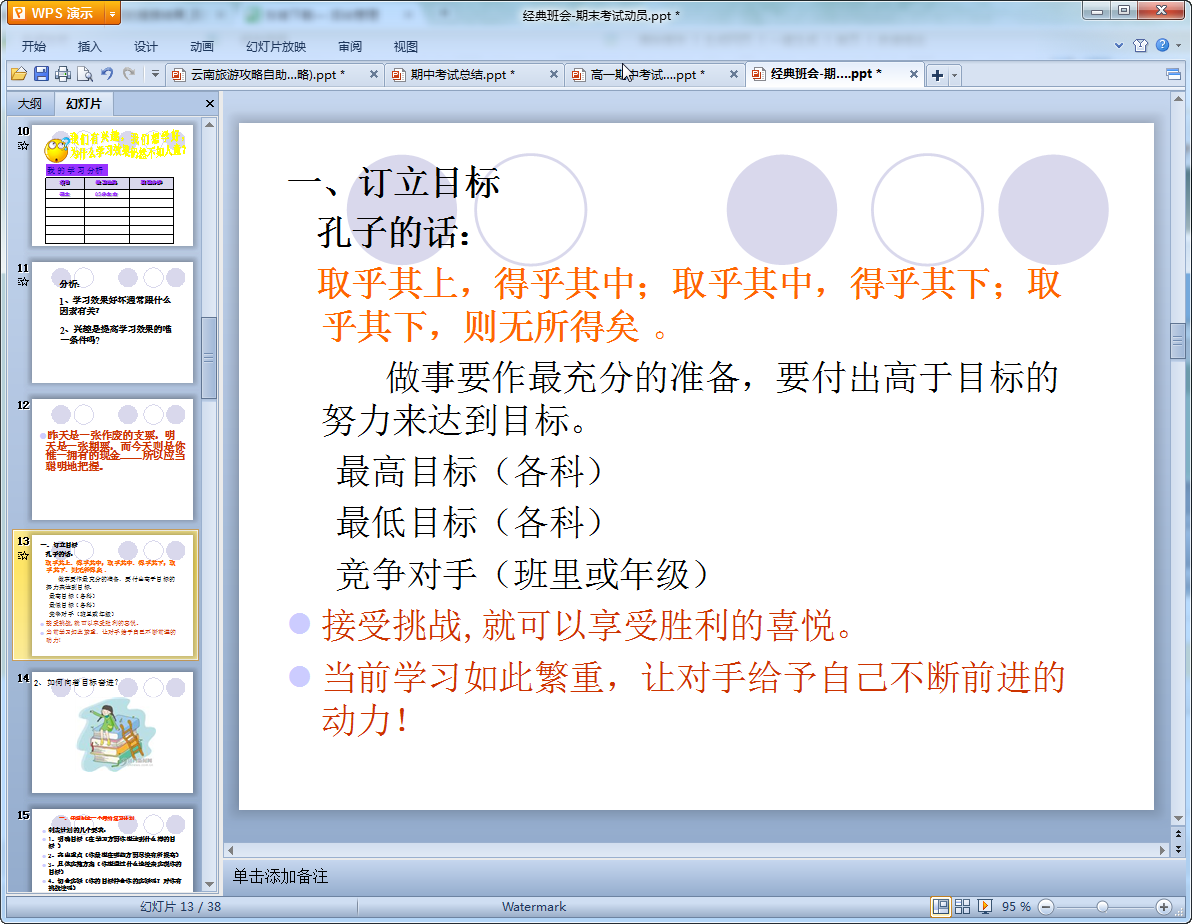Image resolution: width=1192 pixels, height=924 pixels.
Task: Go to previous slide with double-up arrow
Action: point(1178,834)
